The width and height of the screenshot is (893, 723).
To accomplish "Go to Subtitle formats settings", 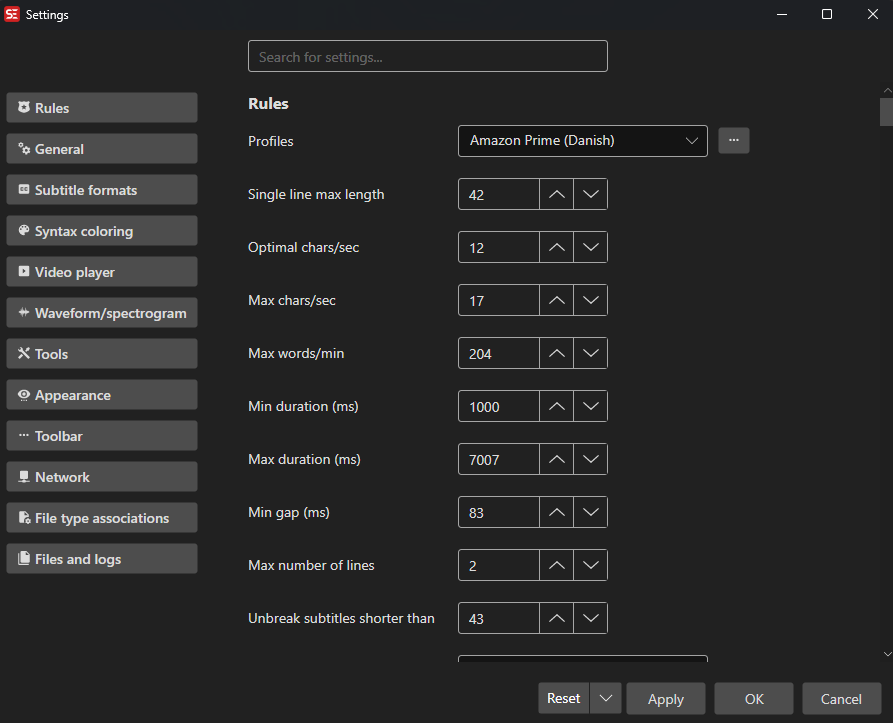I will coord(102,190).
